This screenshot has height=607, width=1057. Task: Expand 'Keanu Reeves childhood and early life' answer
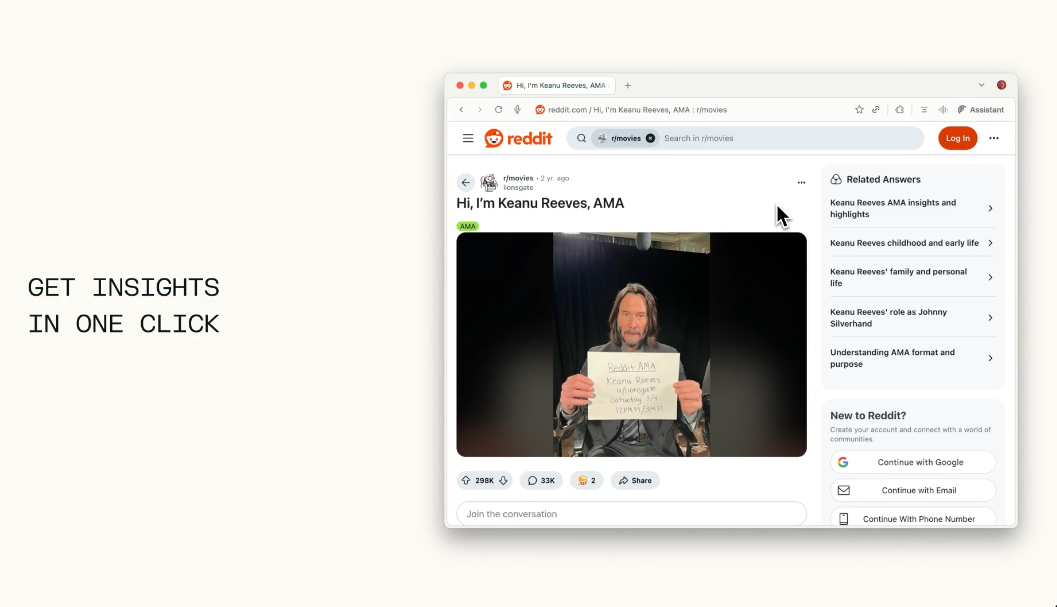point(911,243)
